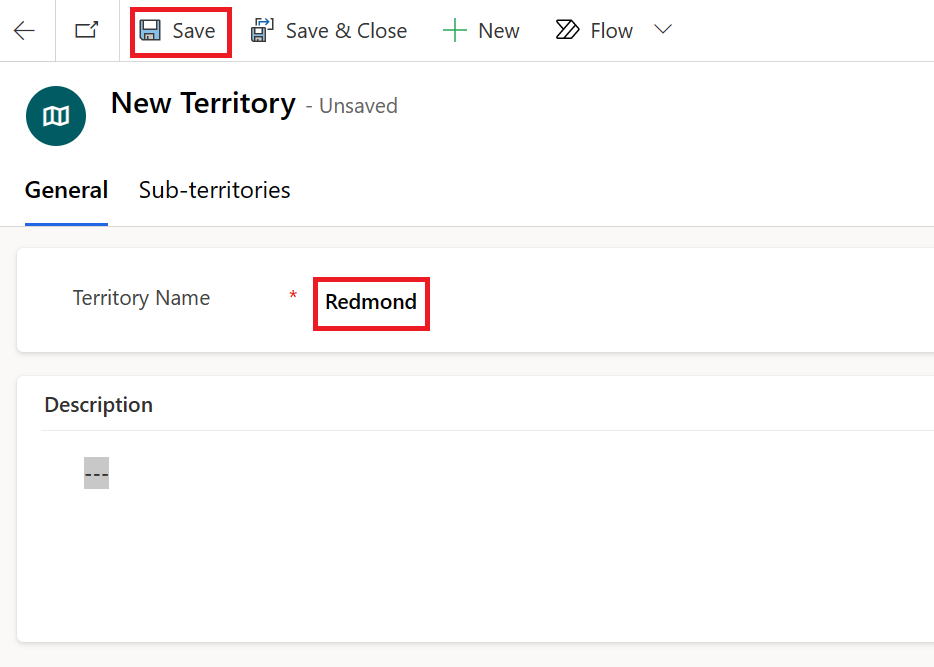934x667 pixels.
Task: Open the overflow chevron at the command bar end
Action: (x=662, y=30)
